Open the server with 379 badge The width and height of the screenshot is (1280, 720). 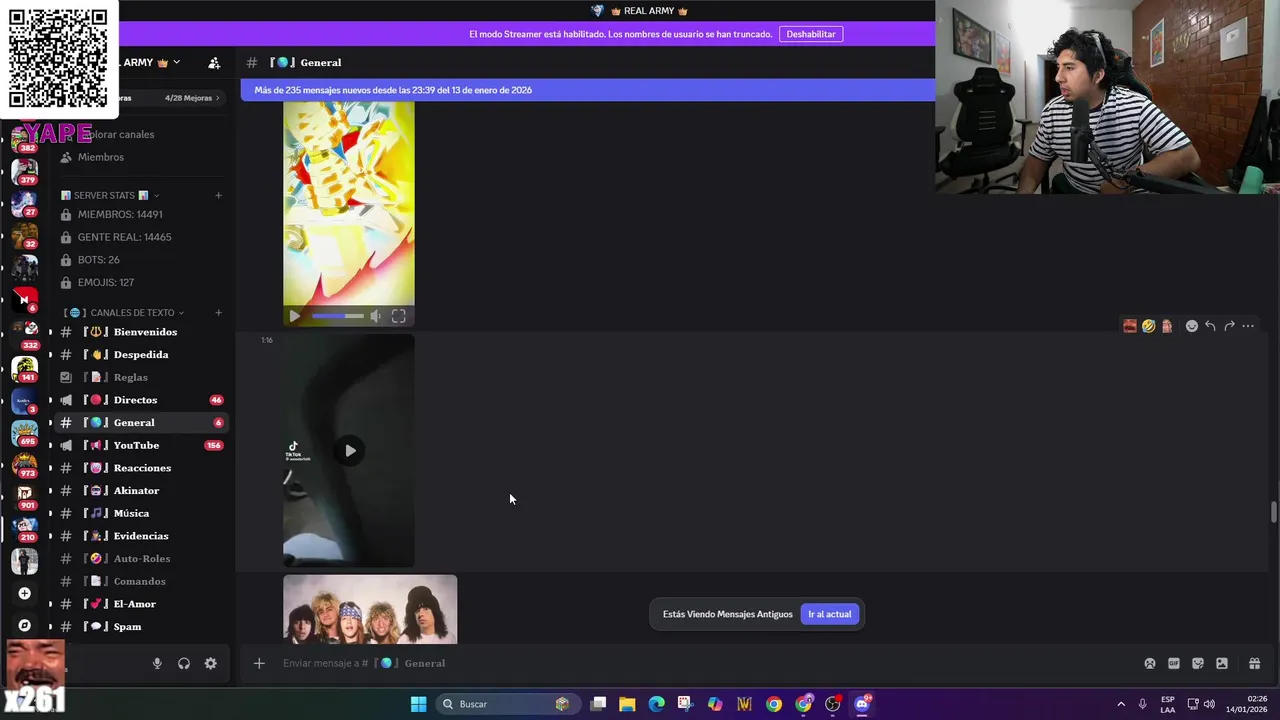click(24, 172)
